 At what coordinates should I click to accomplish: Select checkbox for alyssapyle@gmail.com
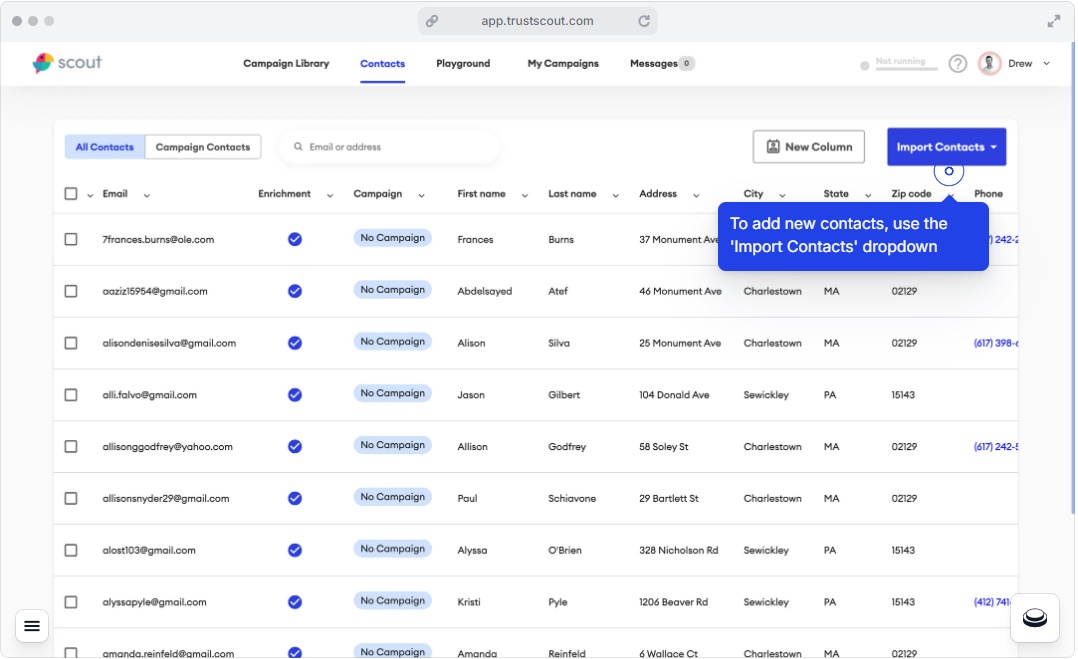click(71, 603)
